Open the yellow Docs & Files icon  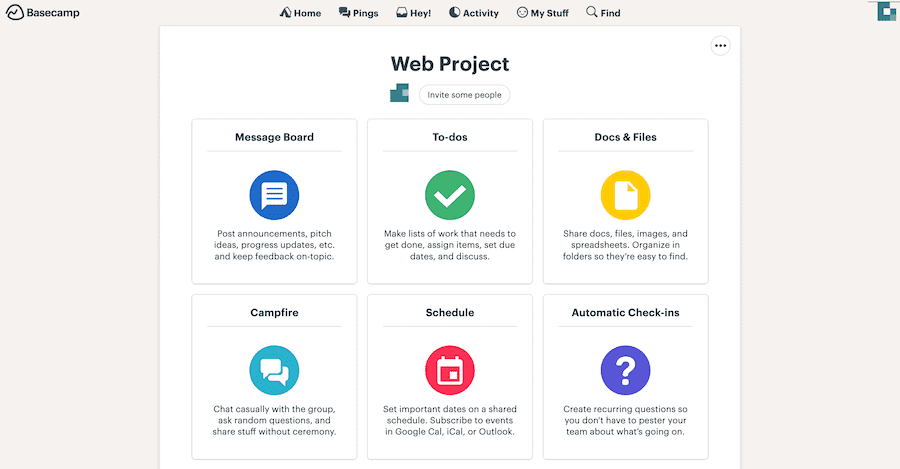click(x=625, y=195)
